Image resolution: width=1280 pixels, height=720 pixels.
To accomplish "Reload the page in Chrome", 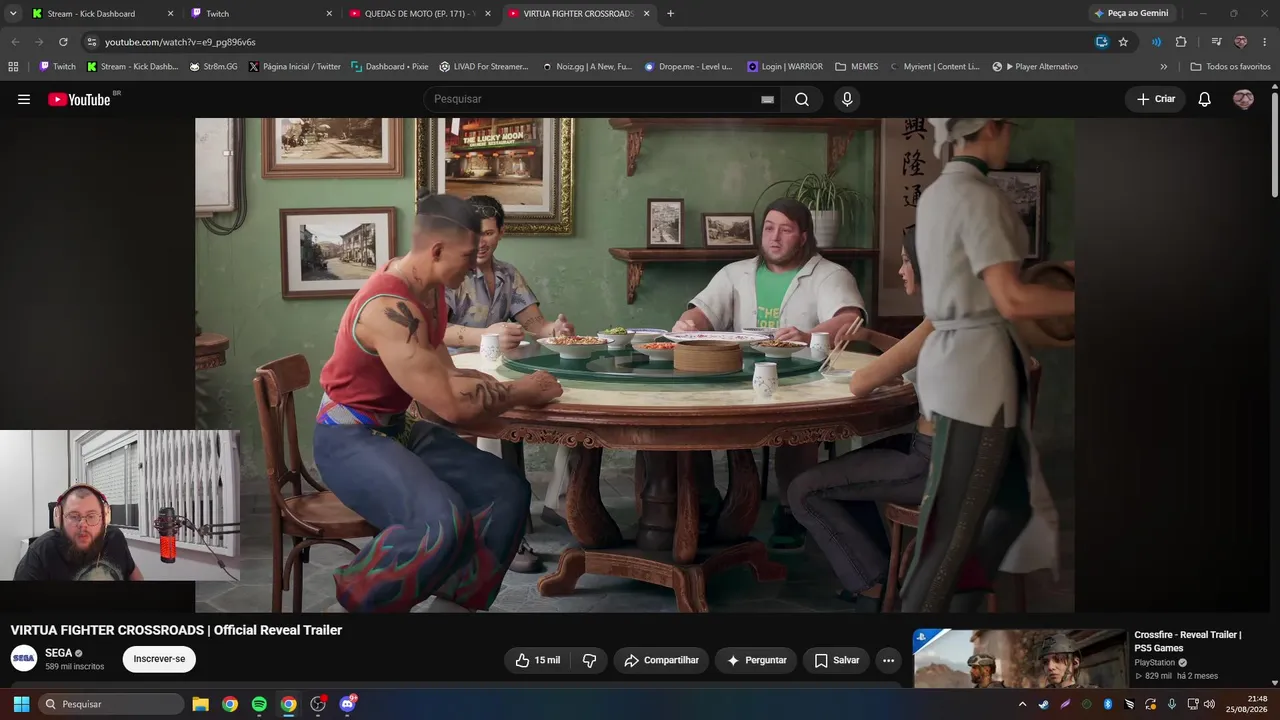I will click(x=63, y=42).
